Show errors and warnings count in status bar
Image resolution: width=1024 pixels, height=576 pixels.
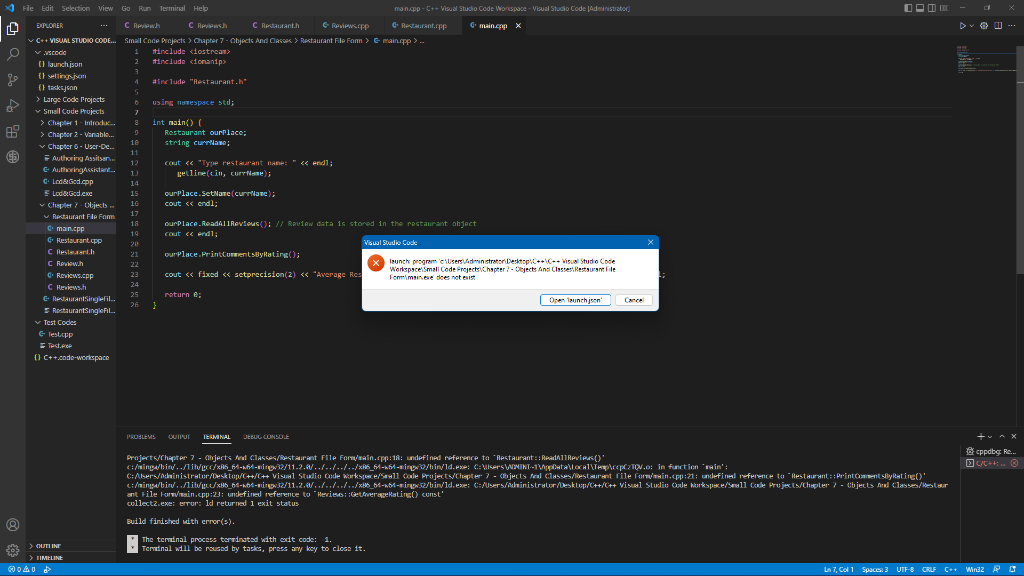[x=22, y=569]
